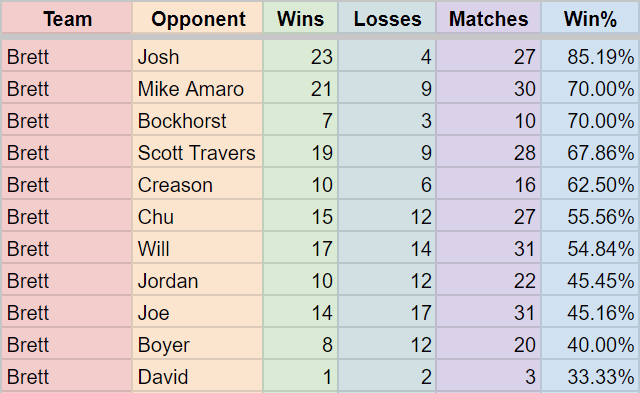Image resolution: width=640 pixels, height=393 pixels.
Task: Select the Creason opponent cell
Action: [x=198, y=184]
